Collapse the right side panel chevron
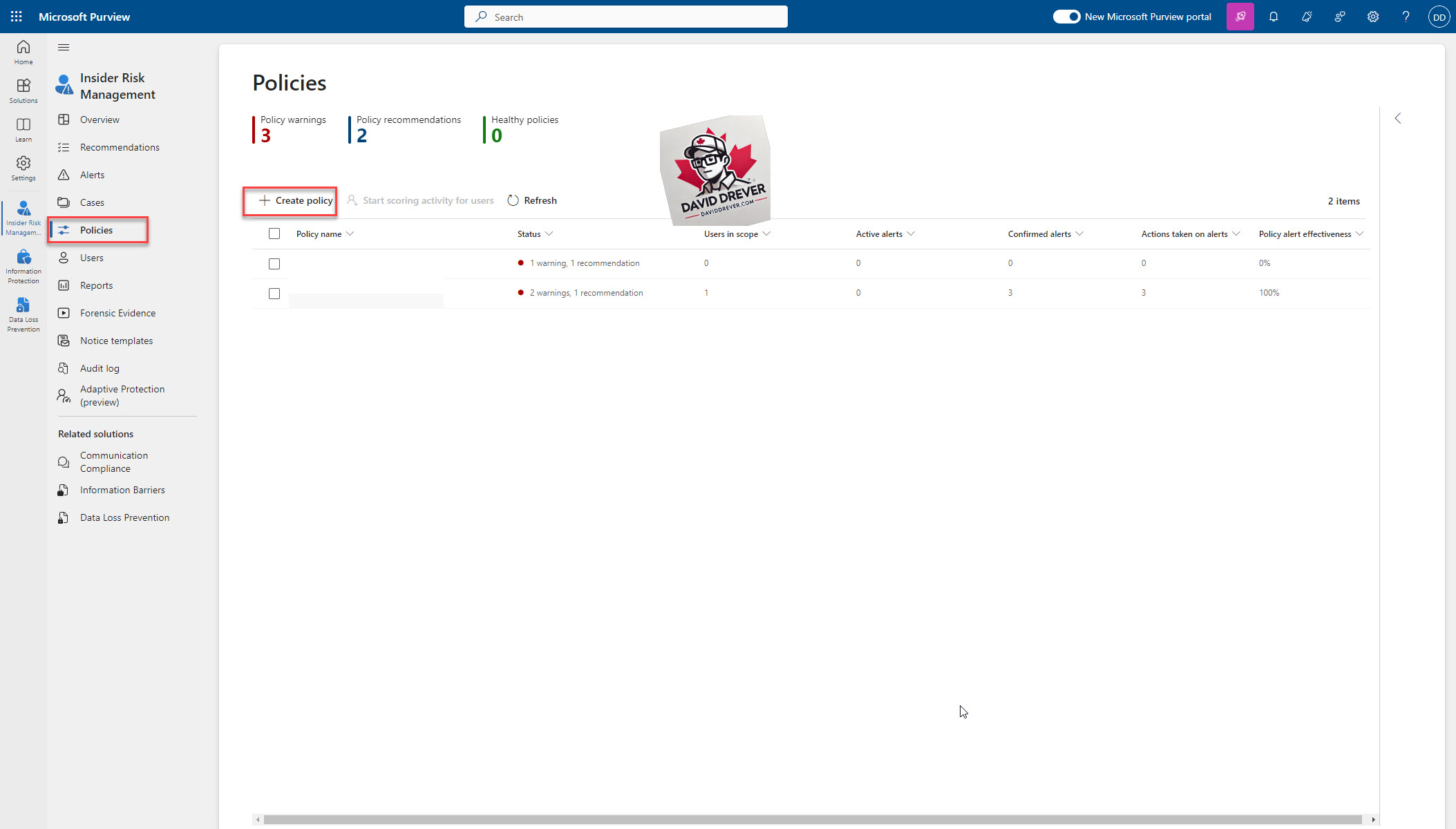Screen dimensions: 1456x829 click(x=1398, y=118)
